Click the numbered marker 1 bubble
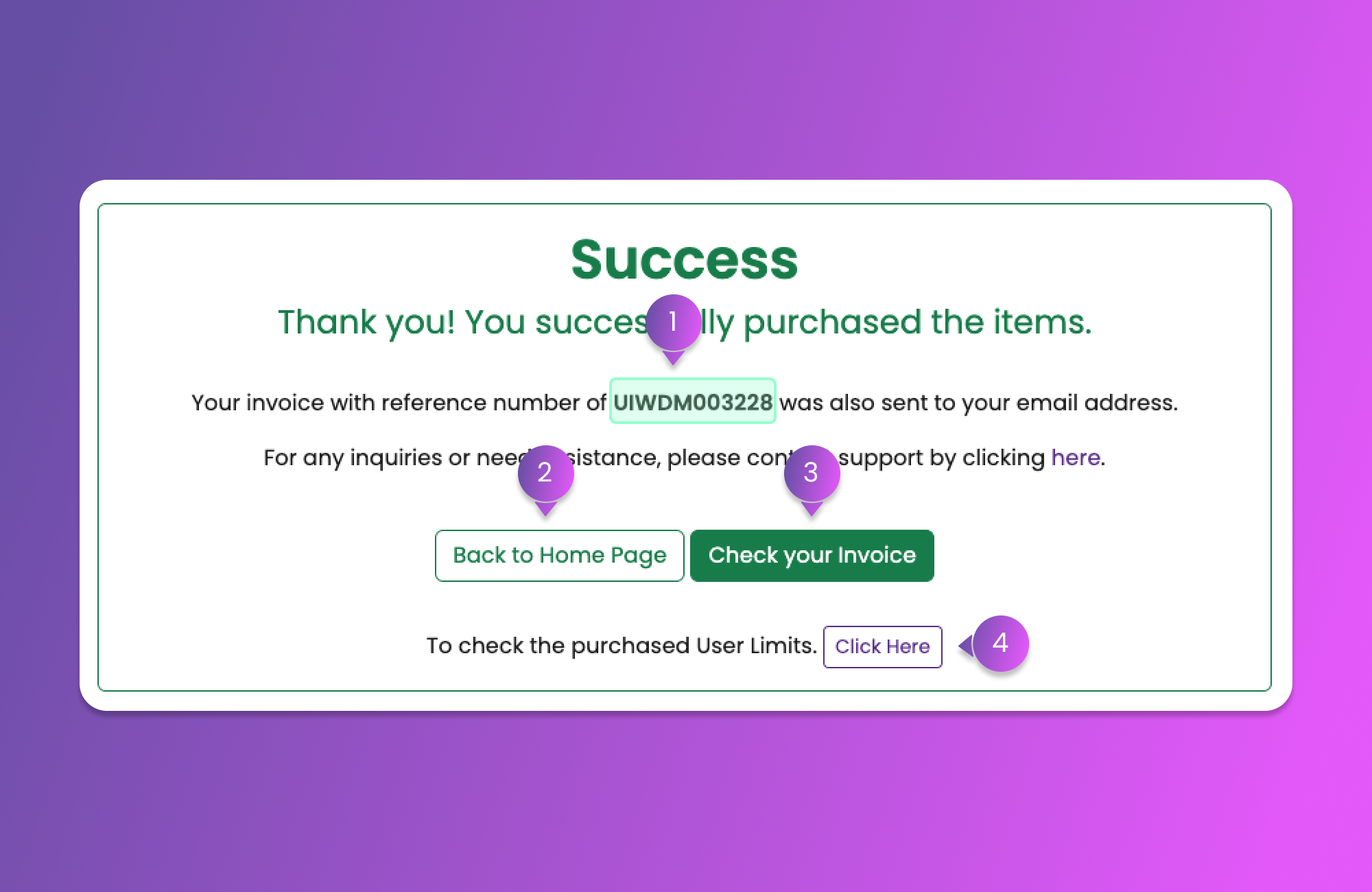The width and height of the screenshot is (1372, 892). pos(673,322)
